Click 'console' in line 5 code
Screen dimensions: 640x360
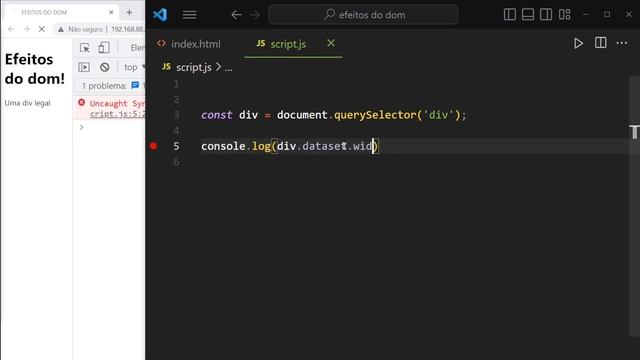click(x=223, y=146)
